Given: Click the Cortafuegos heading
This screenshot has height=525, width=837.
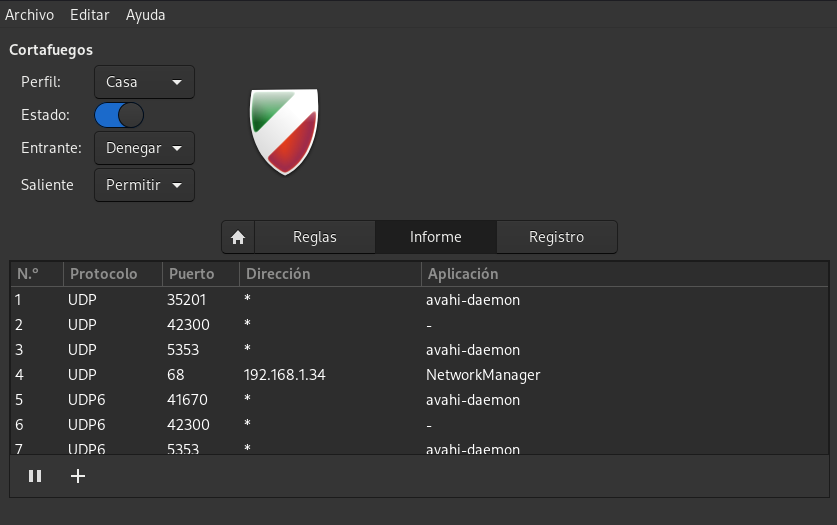Looking at the screenshot, I should click(x=51, y=50).
